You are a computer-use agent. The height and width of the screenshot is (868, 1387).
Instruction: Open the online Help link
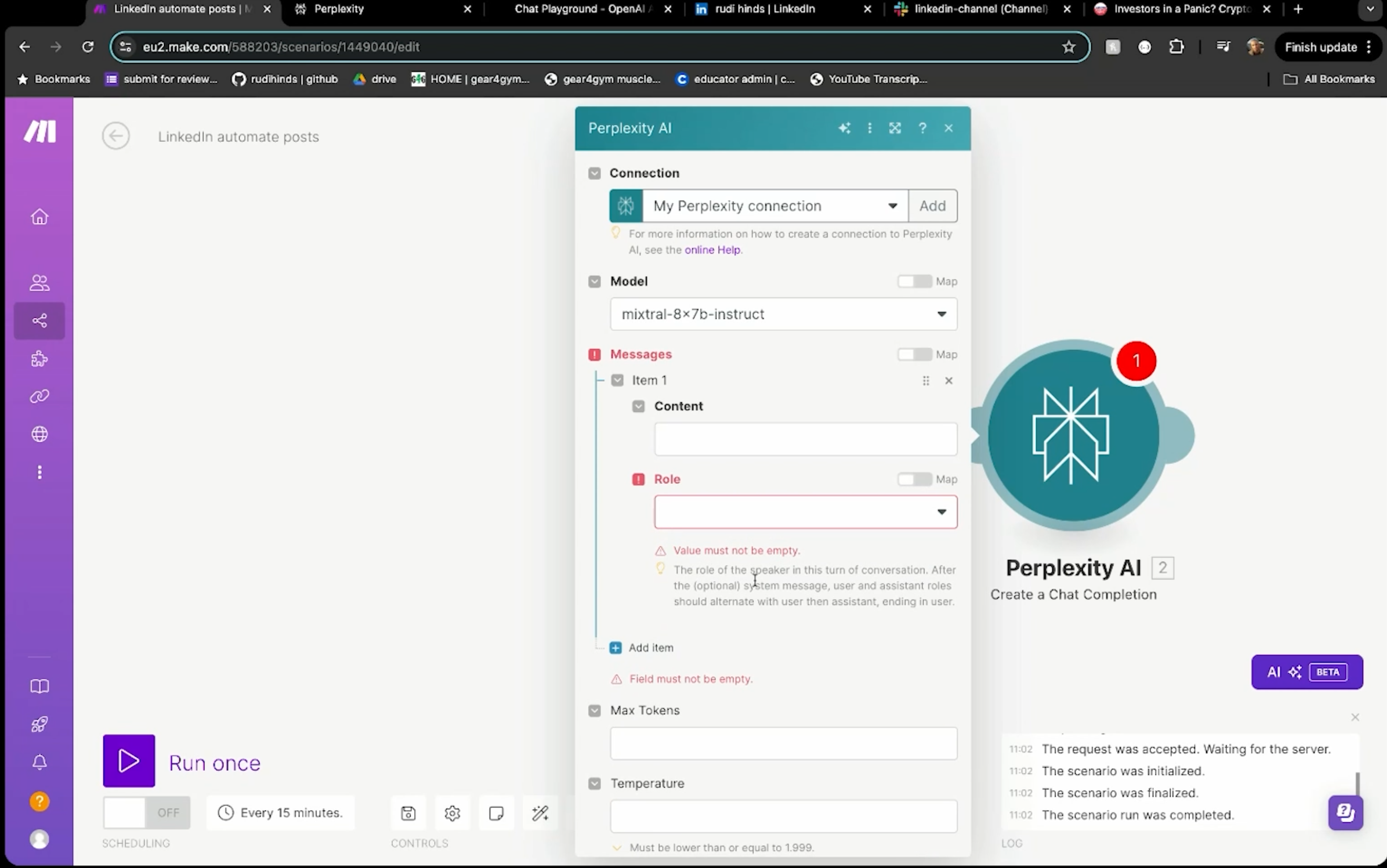tap(712, 250)
